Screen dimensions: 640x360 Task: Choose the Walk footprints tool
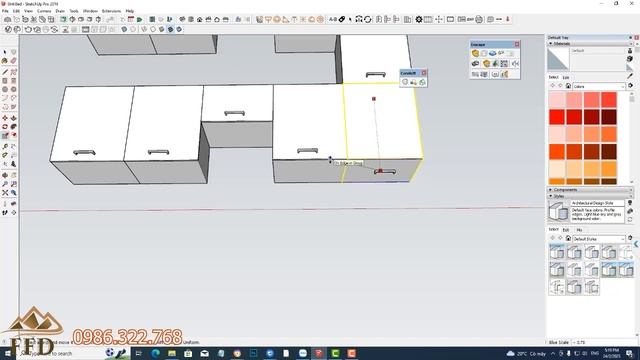pos(5,213)
